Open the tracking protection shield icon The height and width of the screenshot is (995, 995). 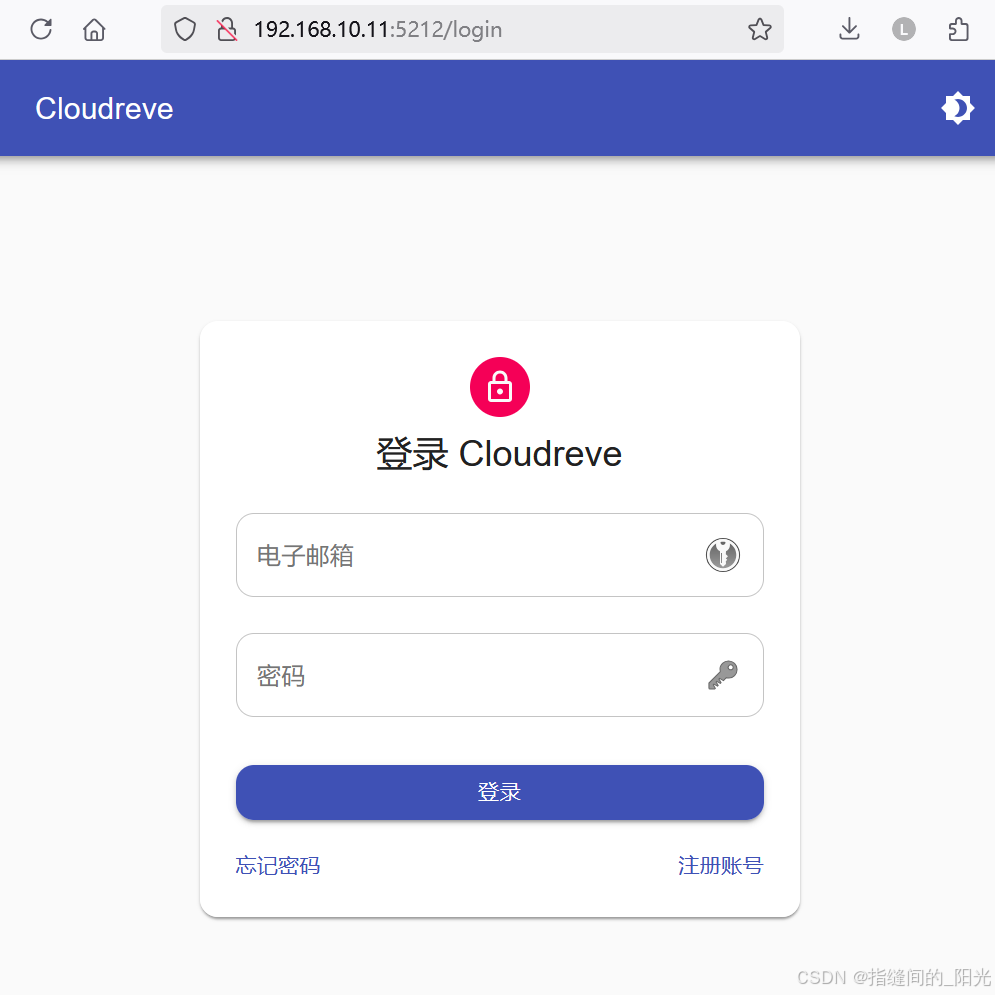pos(185,29)
